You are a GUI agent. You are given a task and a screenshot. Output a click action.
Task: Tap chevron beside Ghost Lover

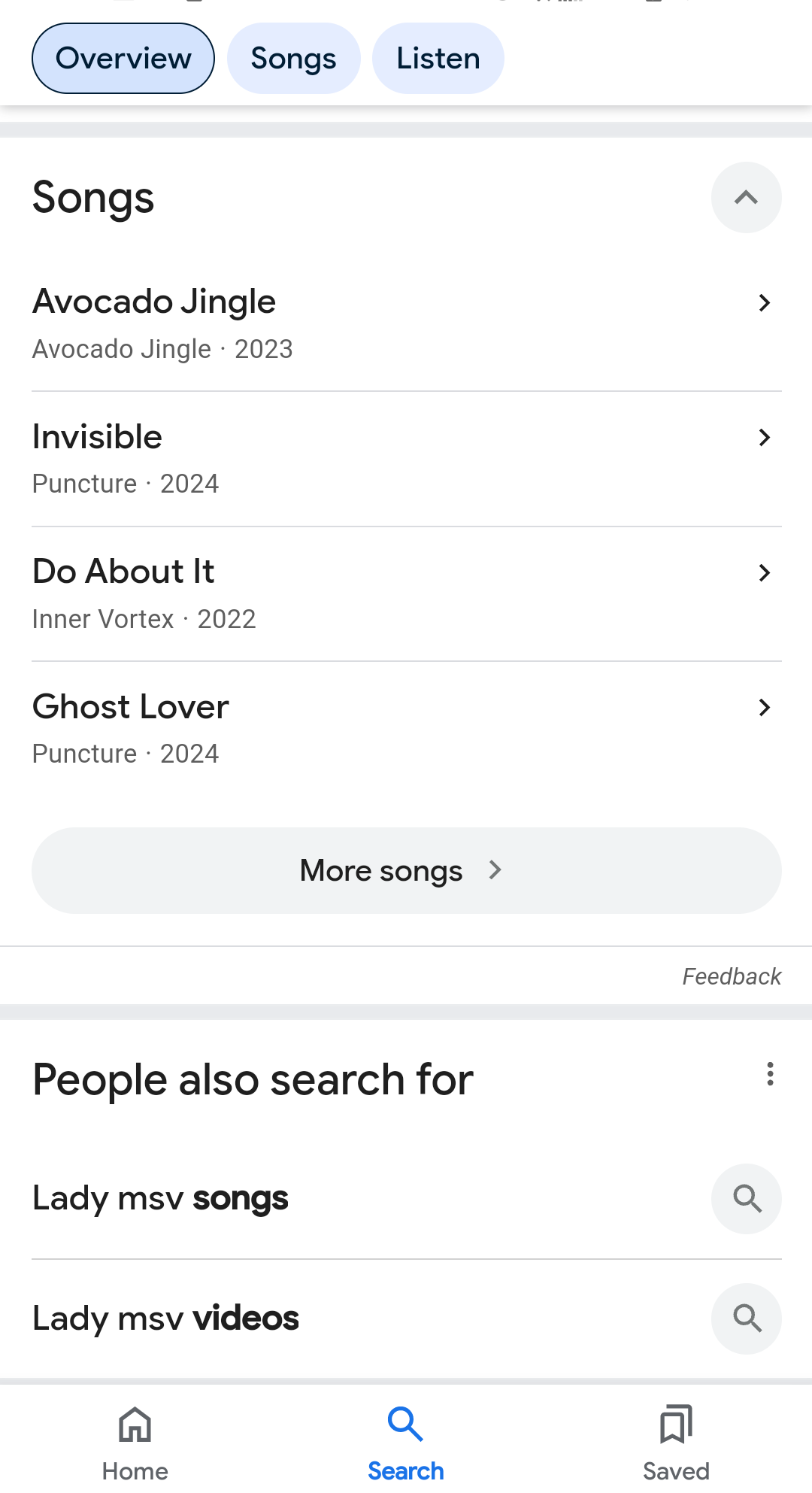(764, 707)
